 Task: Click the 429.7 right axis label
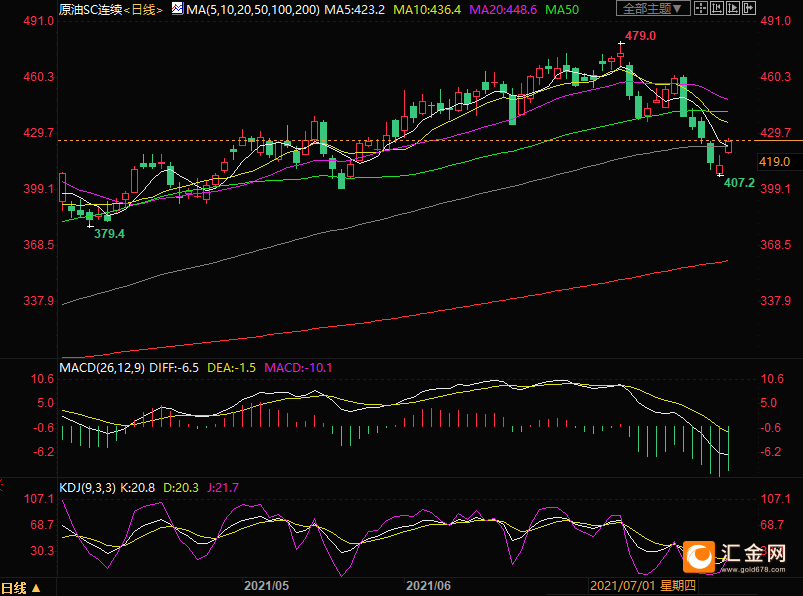775,133
